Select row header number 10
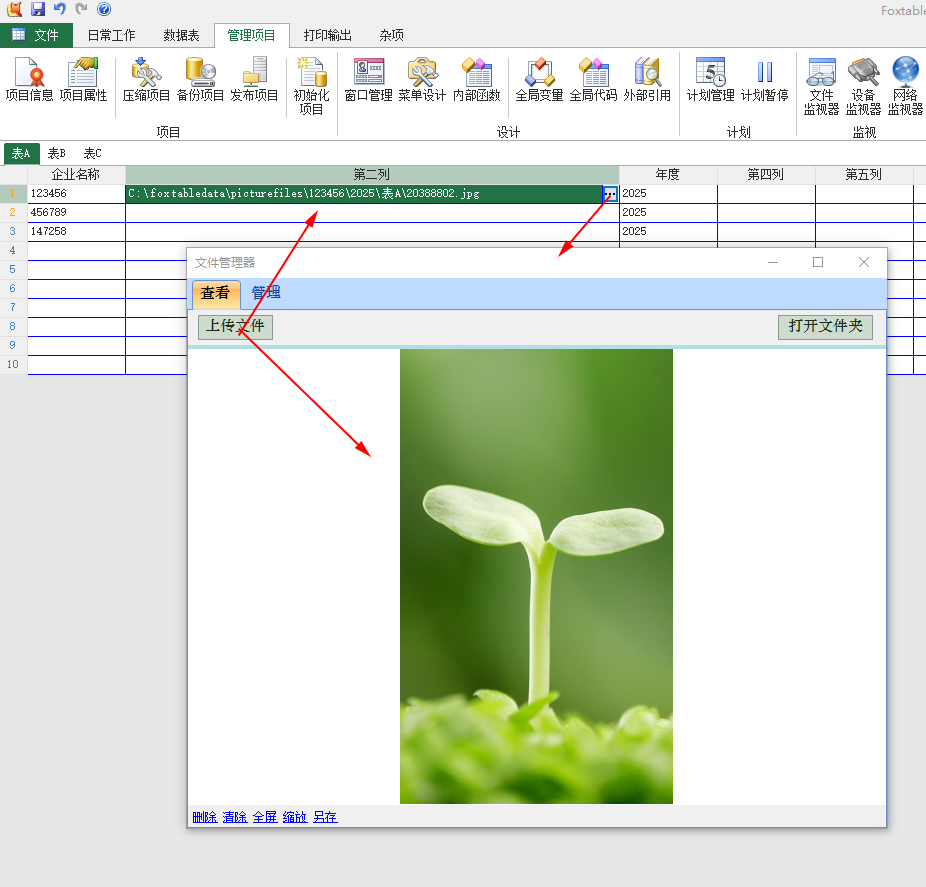Viewport: 926px width, 887px height. coord(13,364)
